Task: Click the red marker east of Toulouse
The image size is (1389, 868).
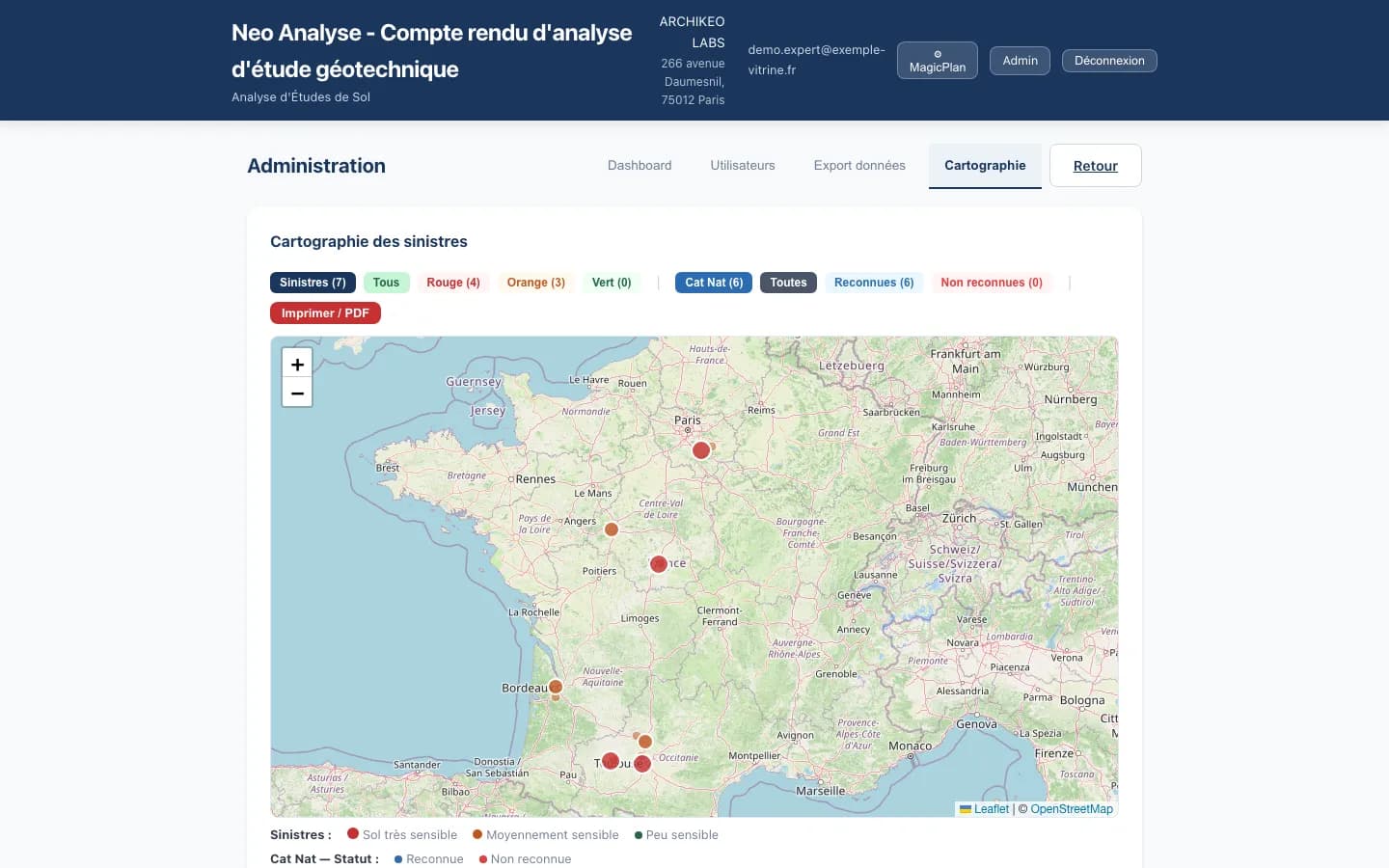Action: tap(643, 765)
